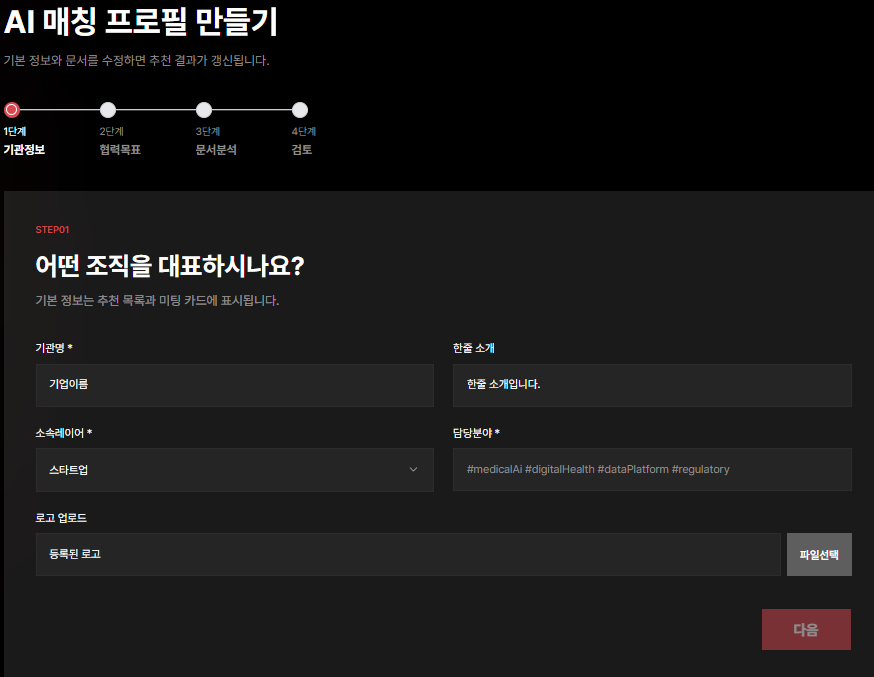The height and width of the screenshot is (677, 874).
Task: Click the 소속레이어 * label
Action: (x=64, y=433)
